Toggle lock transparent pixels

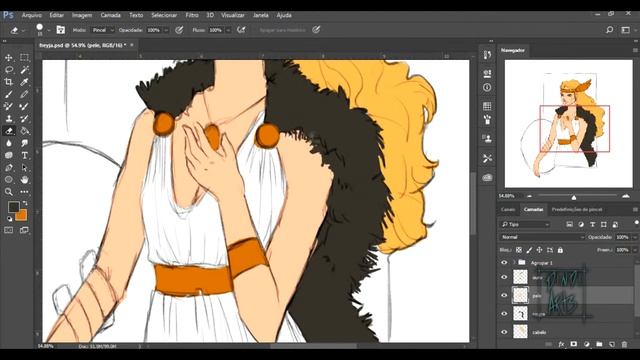click(x=519, y=250)
